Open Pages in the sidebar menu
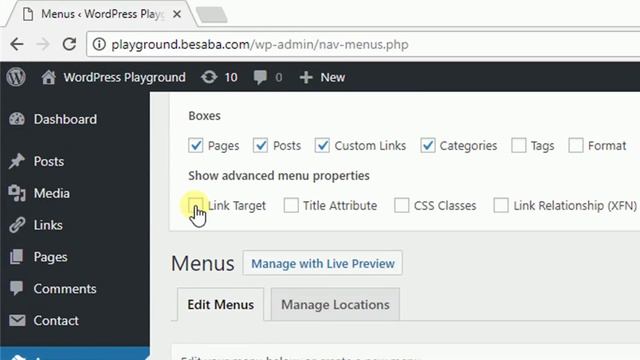Image resolution: width=640 pixels, height=360 pixels. pyautogui.click(x=50, y=257)
